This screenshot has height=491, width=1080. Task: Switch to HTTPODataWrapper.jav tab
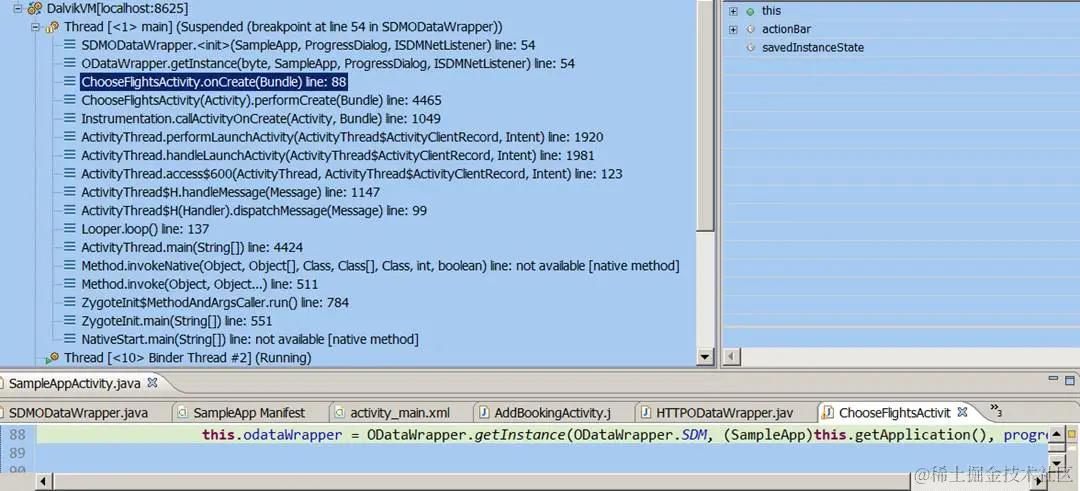coord(725,413)
